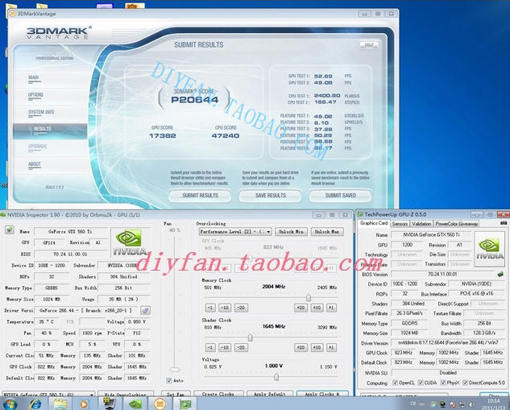
Task: Toggle Auto fan checkbox in Inspector
Action: 169,380
